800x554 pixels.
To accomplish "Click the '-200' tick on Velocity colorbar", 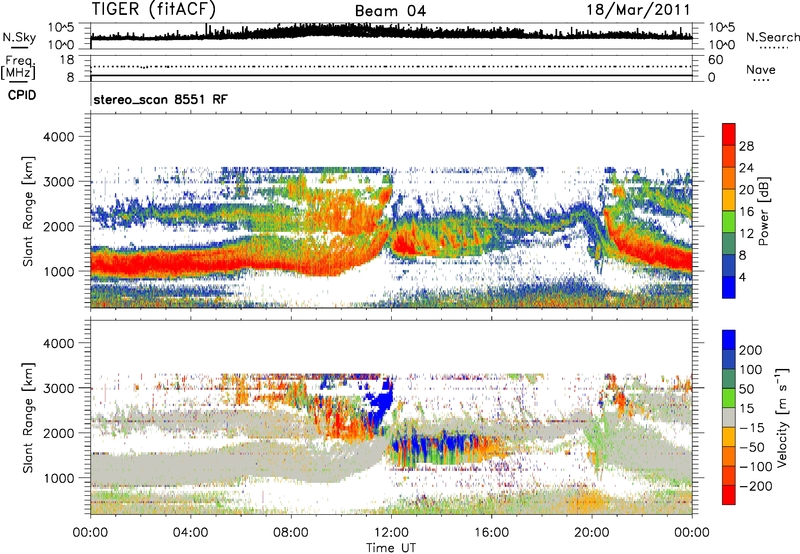I will point(755,486).
